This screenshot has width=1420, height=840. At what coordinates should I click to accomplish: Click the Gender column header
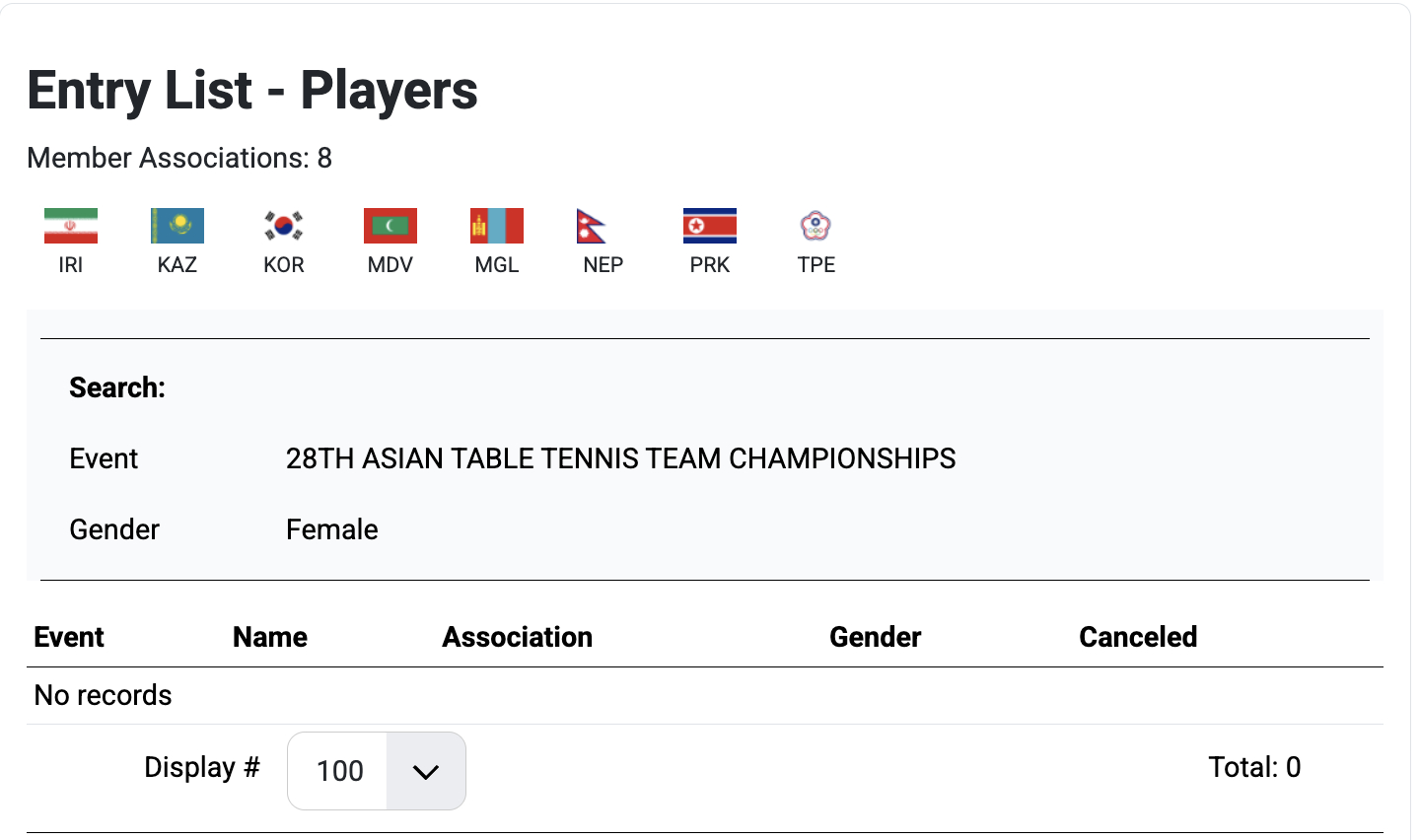point(876,637)
